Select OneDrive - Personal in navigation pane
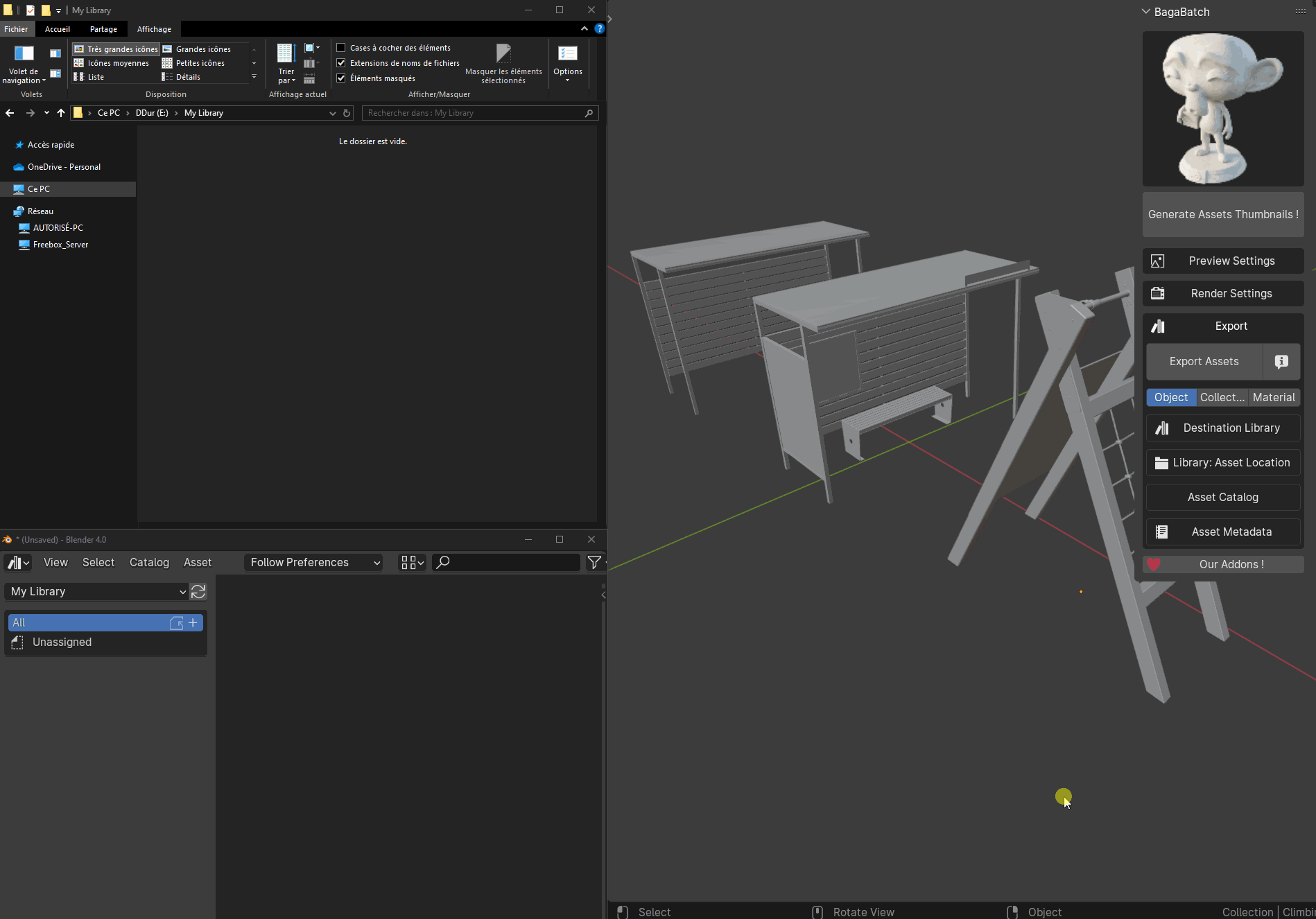1316x919 pixels. [64, 167]
